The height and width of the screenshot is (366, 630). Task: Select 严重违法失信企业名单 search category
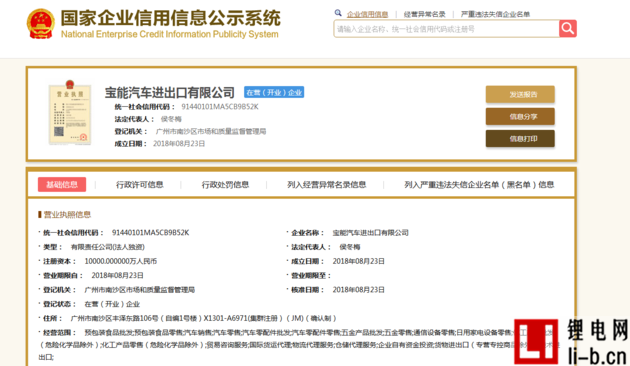point(495,14)
